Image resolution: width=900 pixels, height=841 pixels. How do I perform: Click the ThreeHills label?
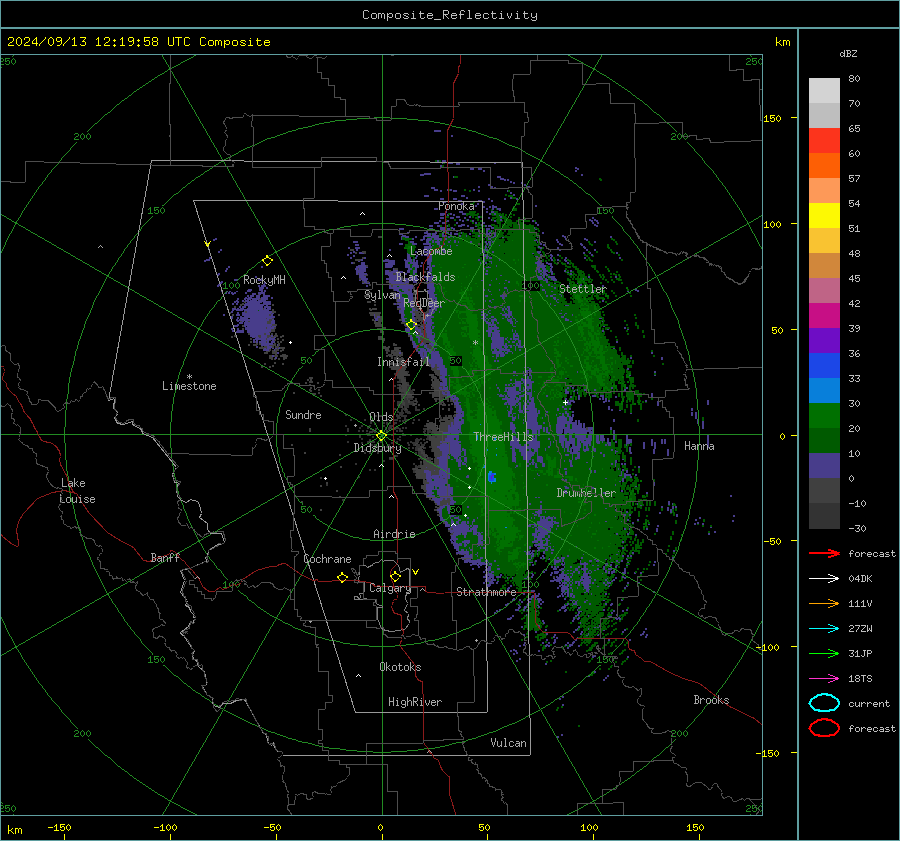coord(503,437)
